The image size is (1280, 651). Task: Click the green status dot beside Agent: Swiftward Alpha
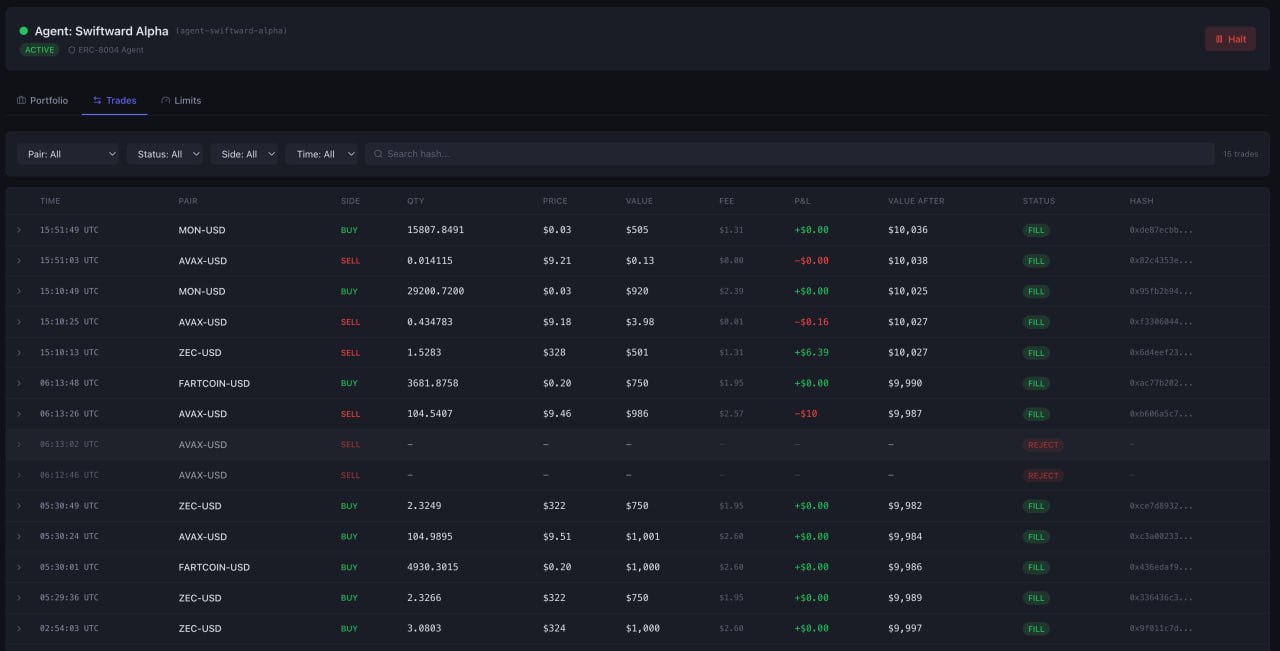click(24, 30)
